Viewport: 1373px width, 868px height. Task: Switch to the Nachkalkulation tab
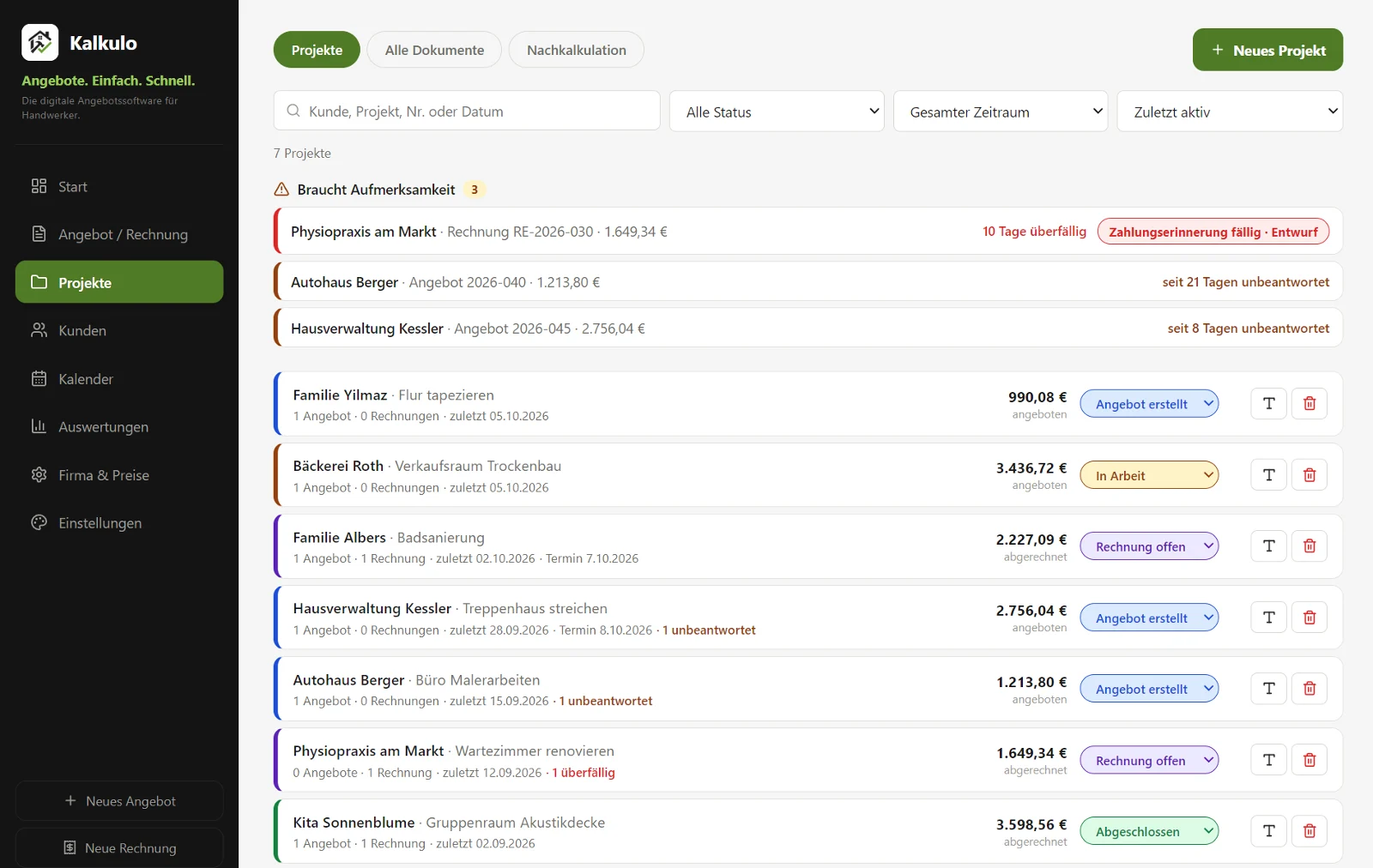[577, 50]
